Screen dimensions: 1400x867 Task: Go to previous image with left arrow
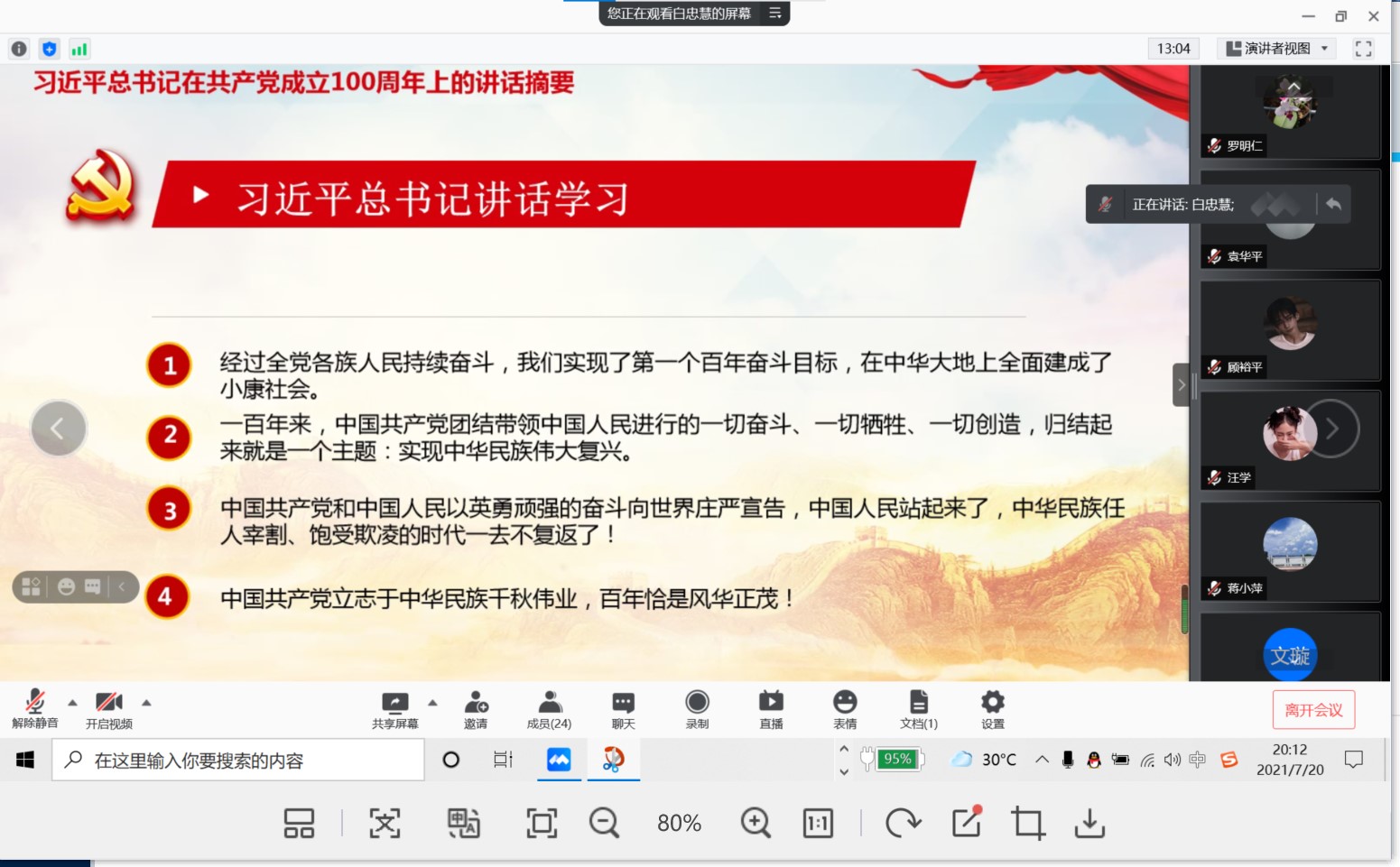pos(59,429)
